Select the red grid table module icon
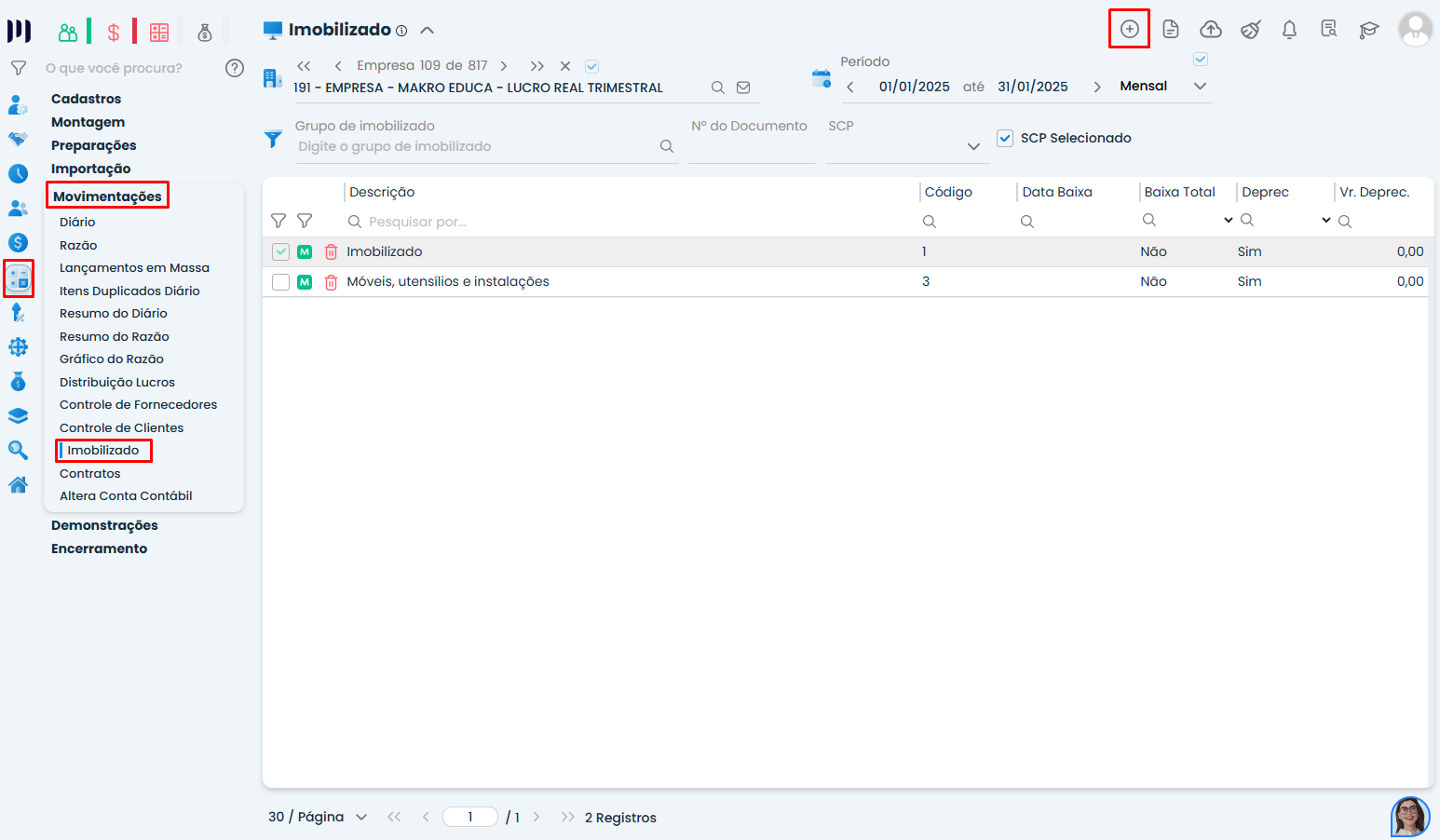Image resolution: width=1440 pixels, height=840 pixels. [x=159, y=33]
